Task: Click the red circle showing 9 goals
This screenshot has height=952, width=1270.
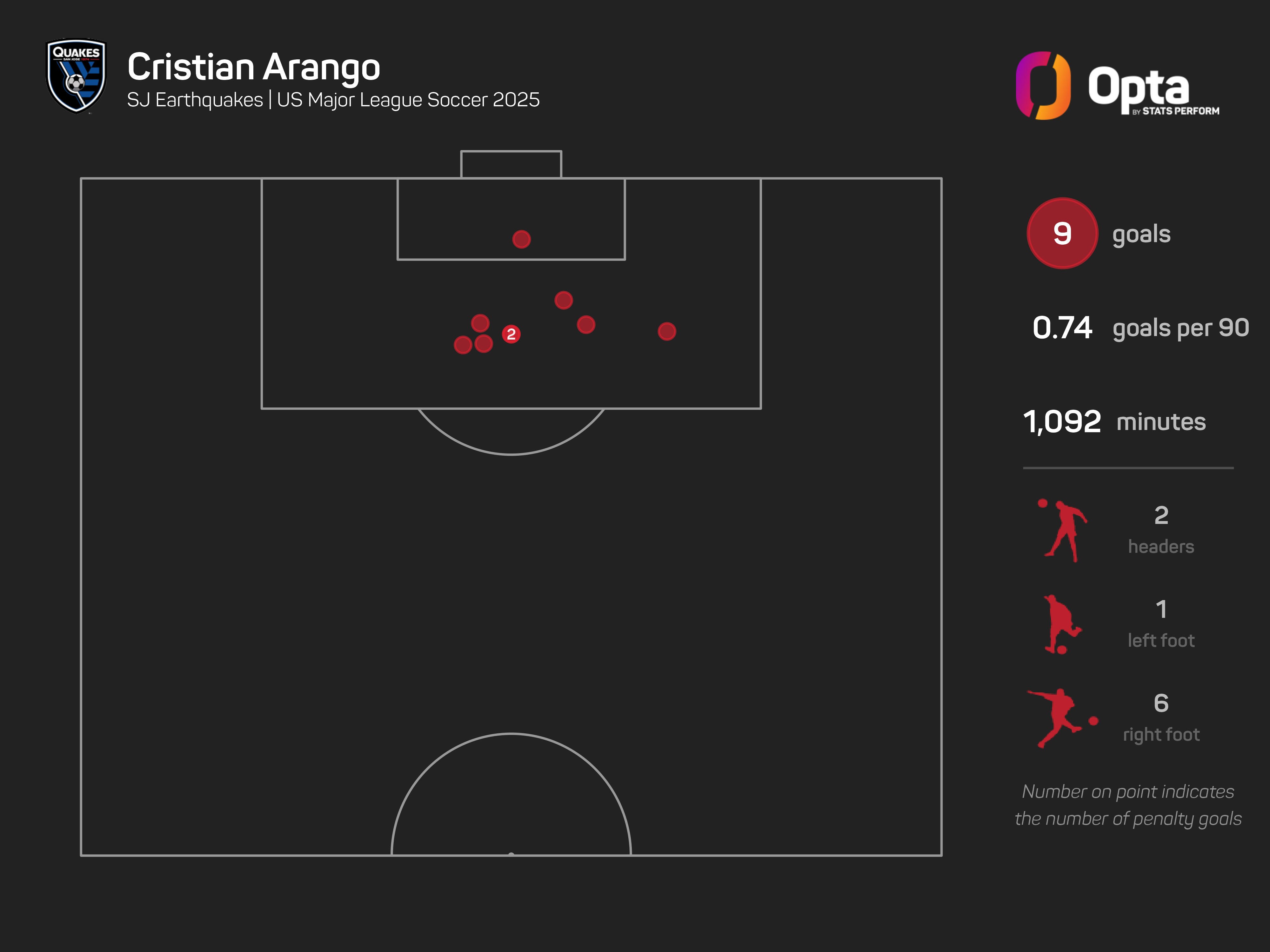Action: coord(1062,233)
